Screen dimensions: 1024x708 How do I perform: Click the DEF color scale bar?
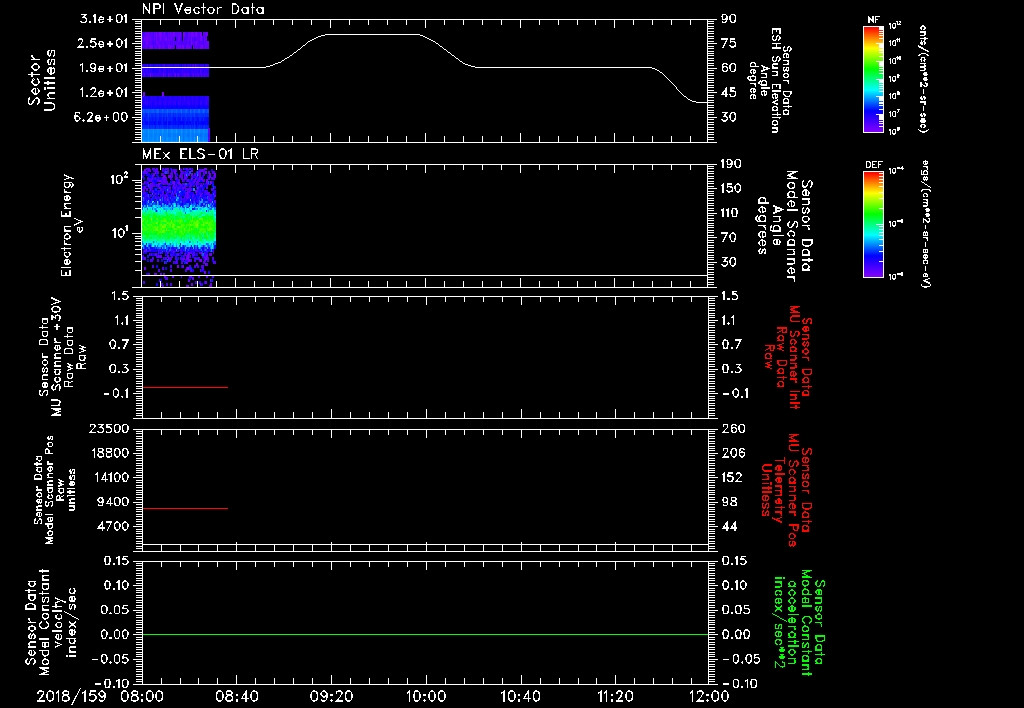click(x=874, y=224)
